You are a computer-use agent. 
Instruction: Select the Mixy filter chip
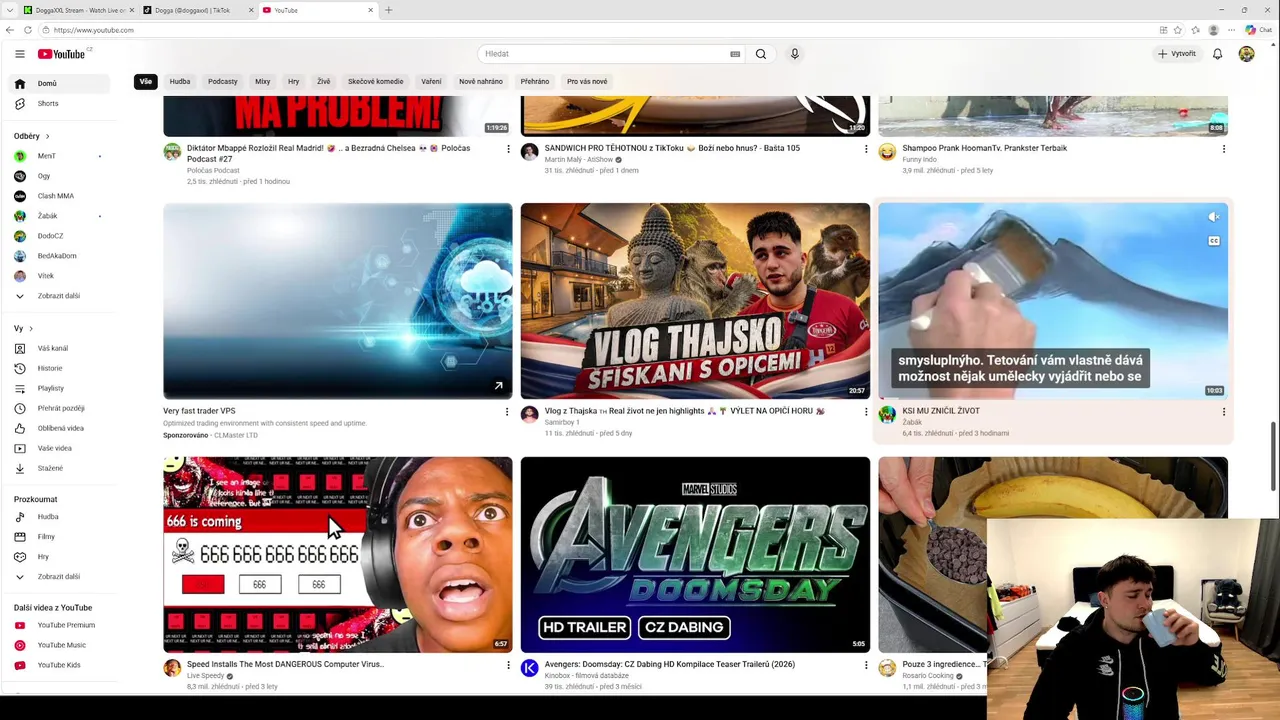(x=262, y=82)
